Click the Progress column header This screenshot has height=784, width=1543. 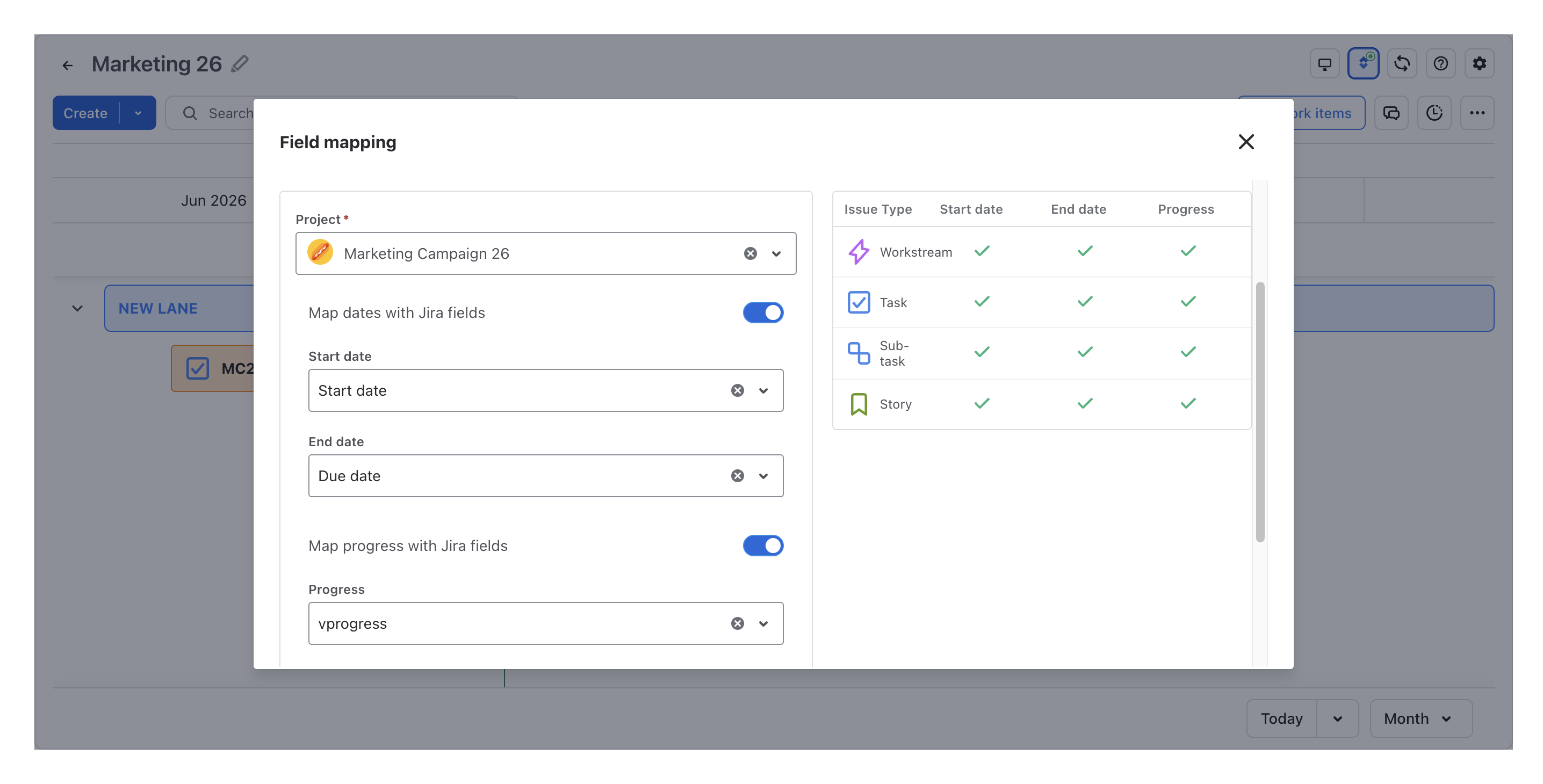tap(1185, 209)
